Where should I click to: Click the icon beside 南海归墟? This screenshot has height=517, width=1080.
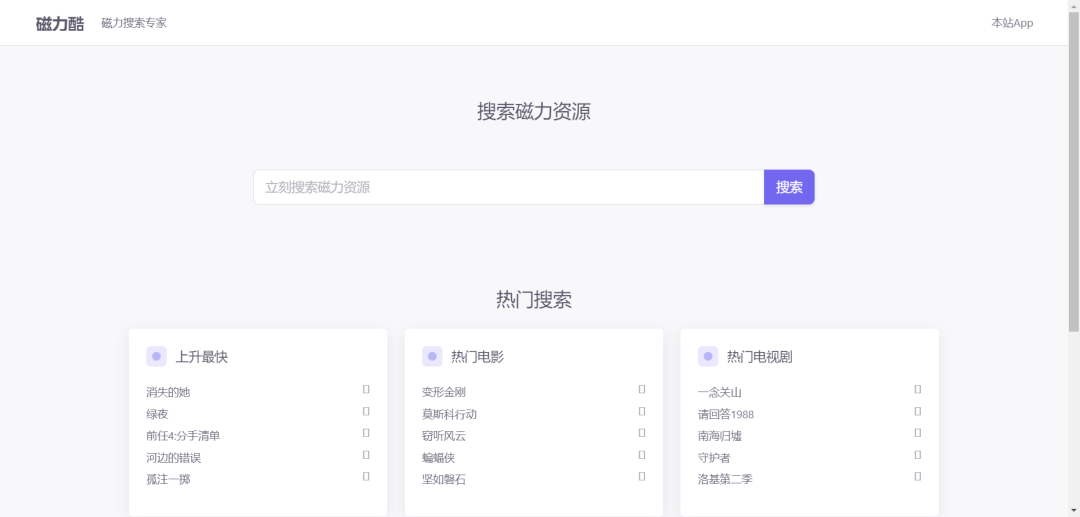coord(917,432)
